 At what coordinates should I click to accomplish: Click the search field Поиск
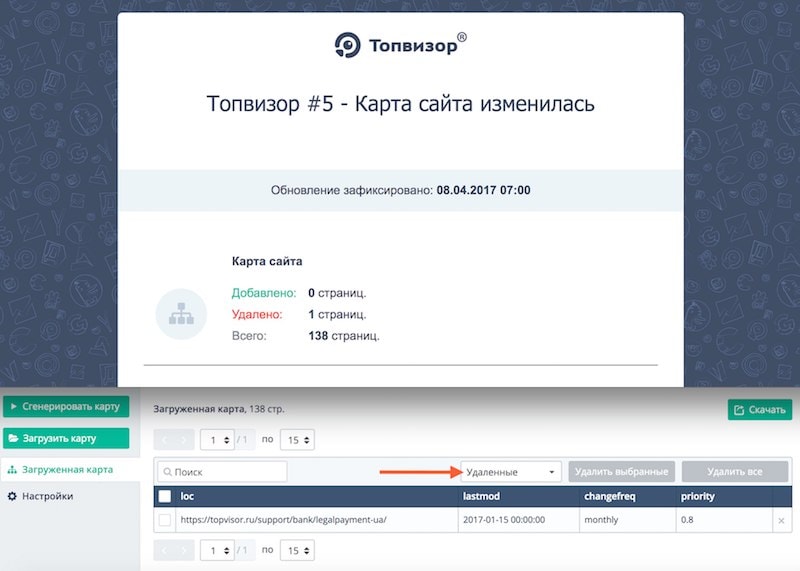[x=222, y=472]
